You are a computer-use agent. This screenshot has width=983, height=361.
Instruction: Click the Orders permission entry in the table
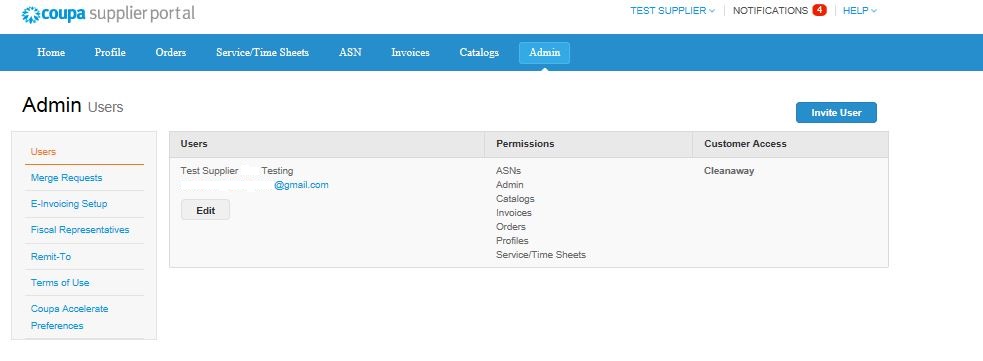(x=511, y=227)
